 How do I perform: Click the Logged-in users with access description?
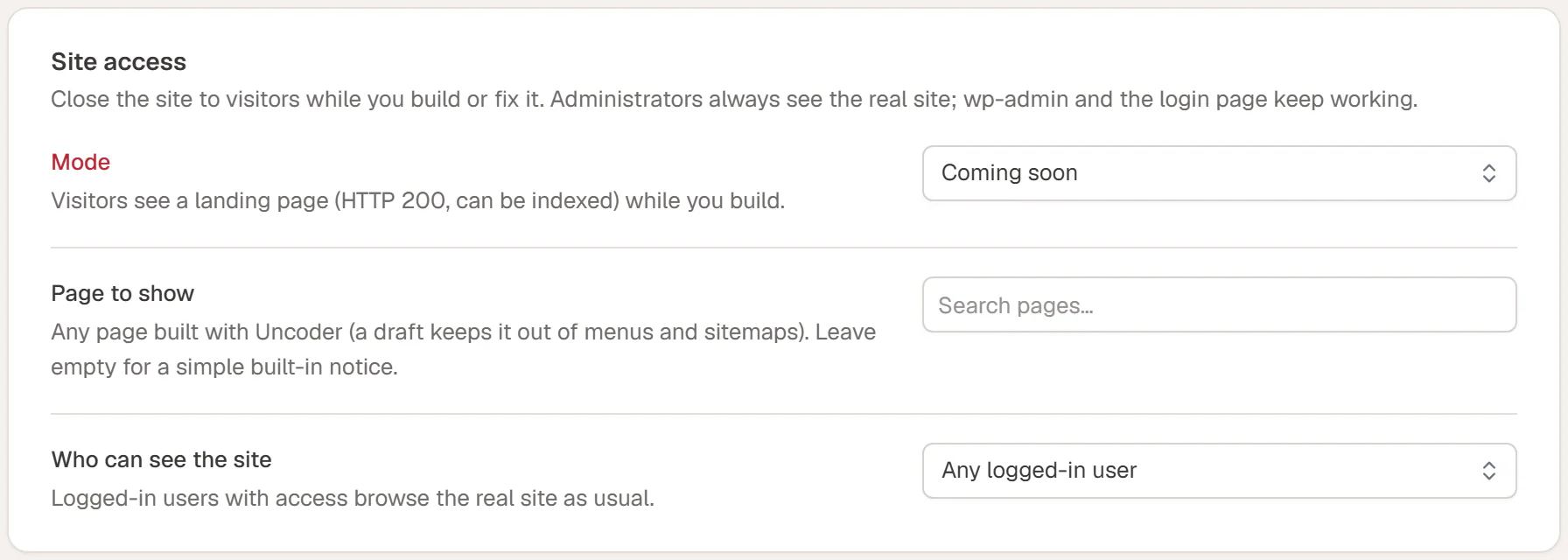(353, 498)
